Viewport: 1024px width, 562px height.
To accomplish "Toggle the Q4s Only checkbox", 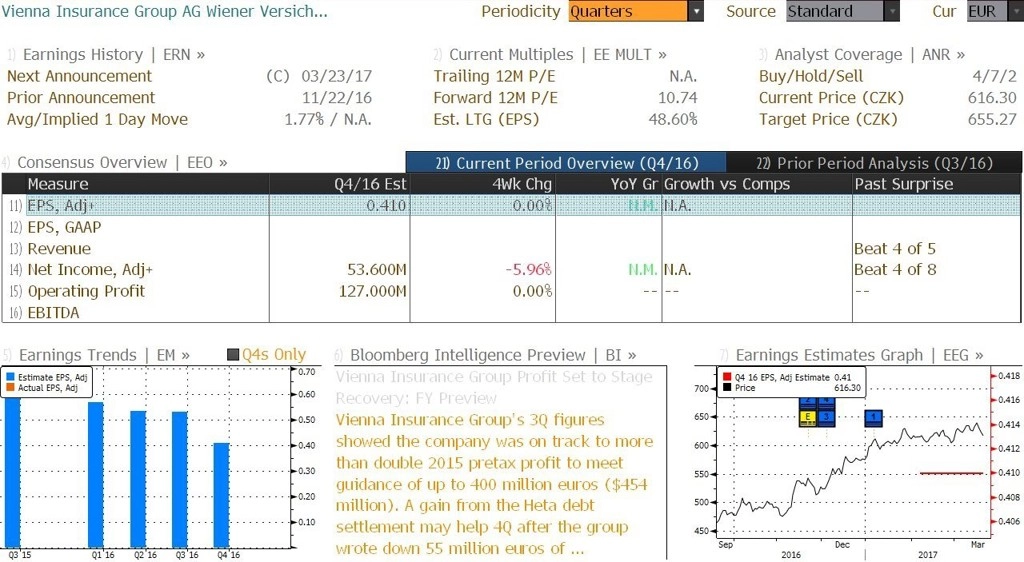I will pyautogui.click(x=232, y=354).
